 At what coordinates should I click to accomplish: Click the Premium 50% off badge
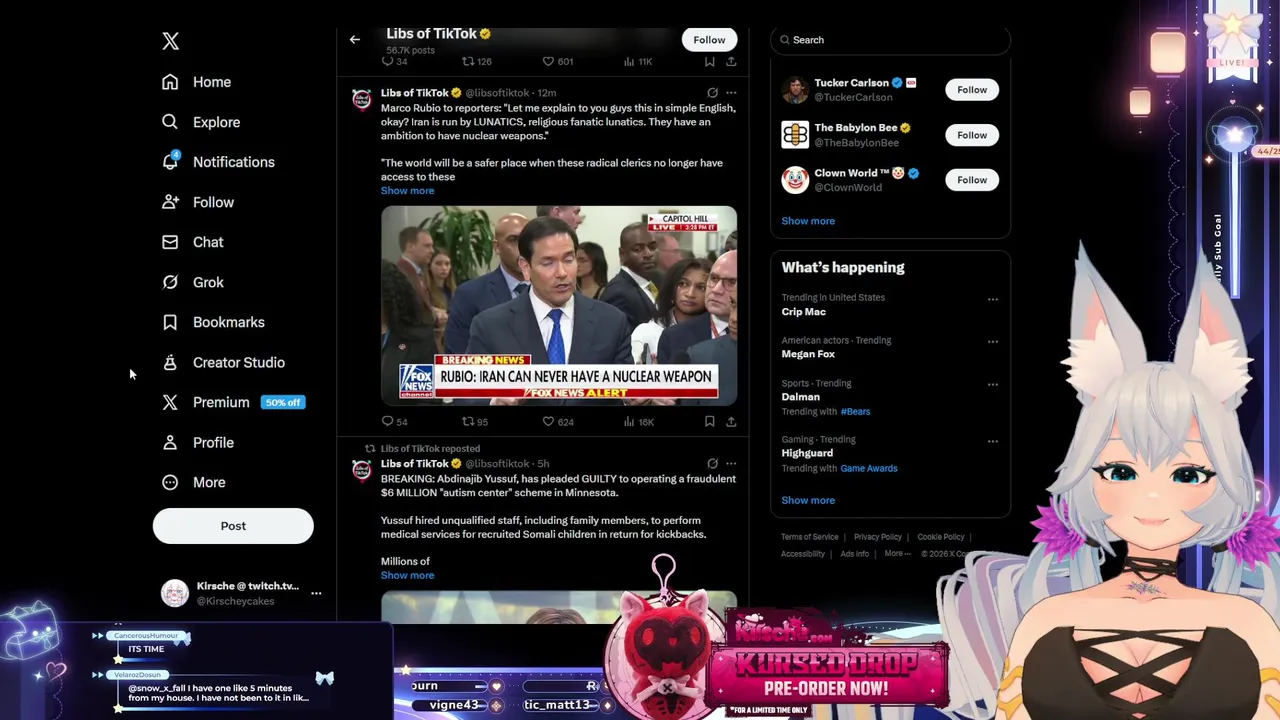click(x=283, y=402)
